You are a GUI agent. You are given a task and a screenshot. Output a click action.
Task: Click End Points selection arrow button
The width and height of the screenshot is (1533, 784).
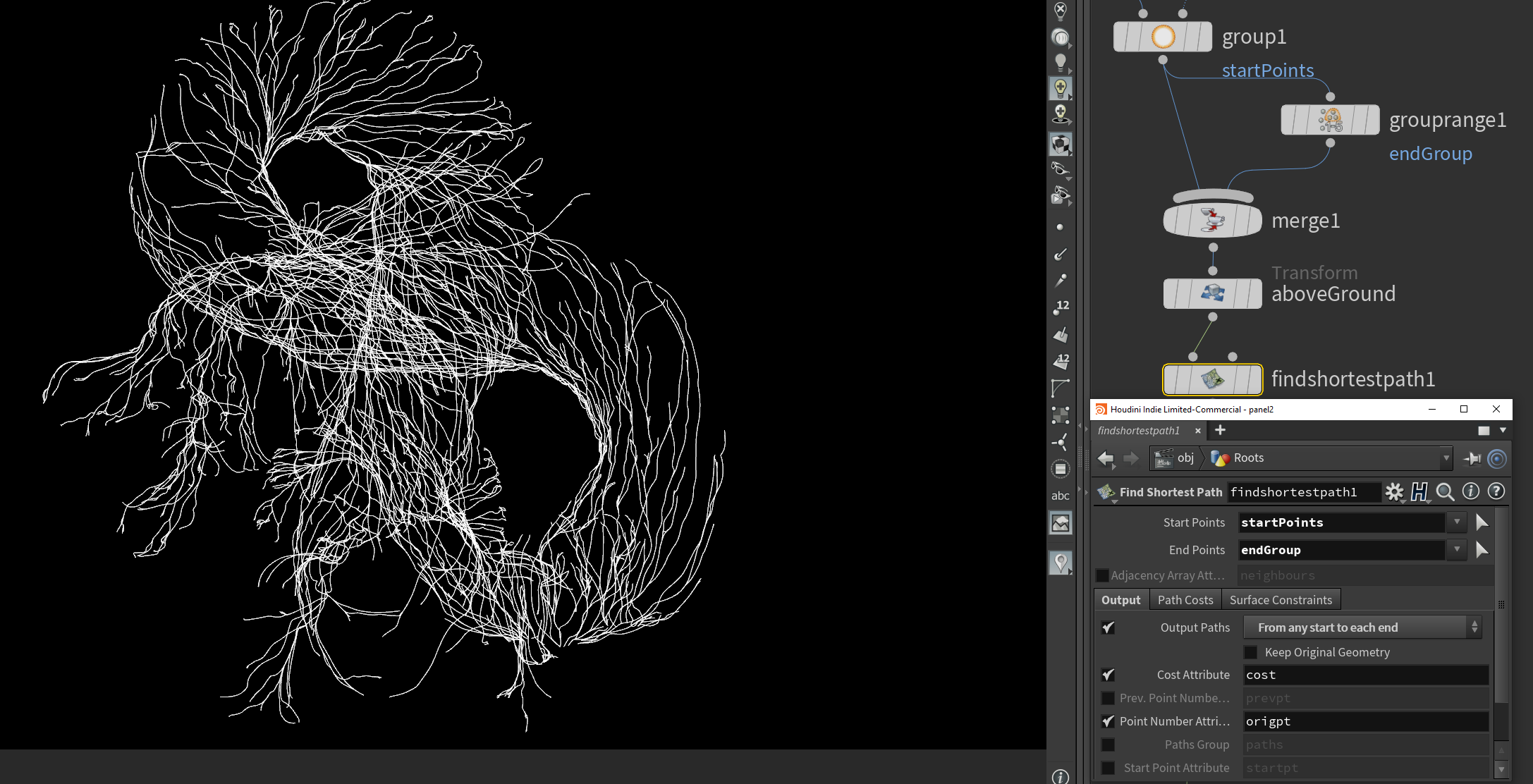[1482, 550]
